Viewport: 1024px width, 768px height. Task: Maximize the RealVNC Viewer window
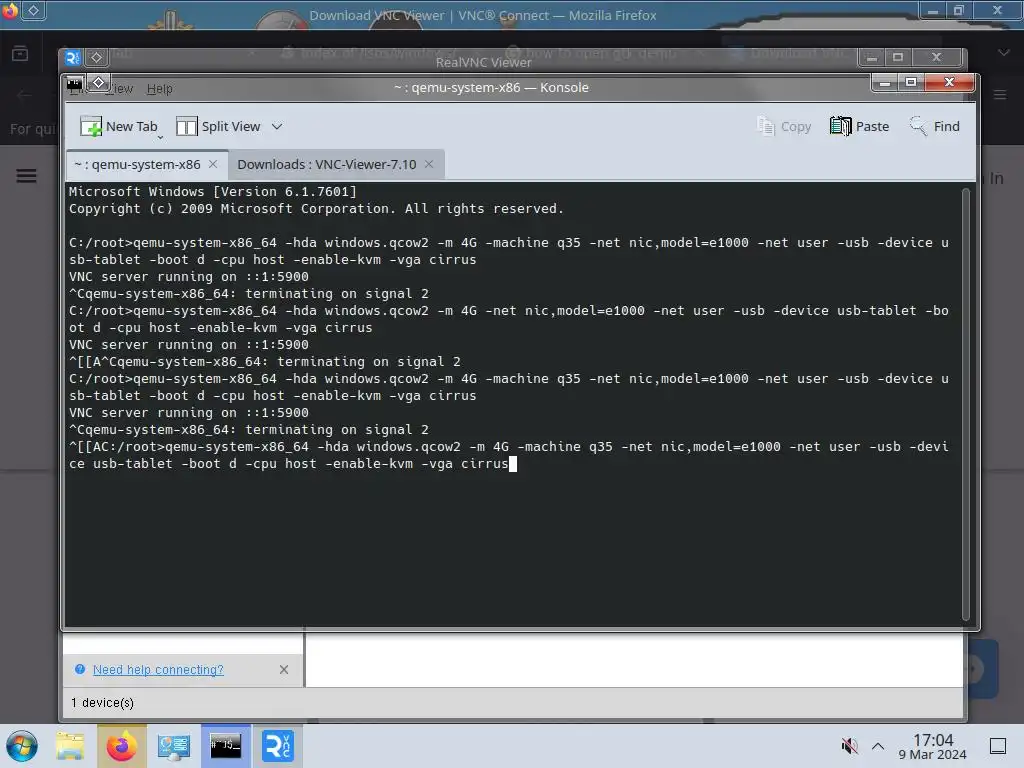(898, 57)
